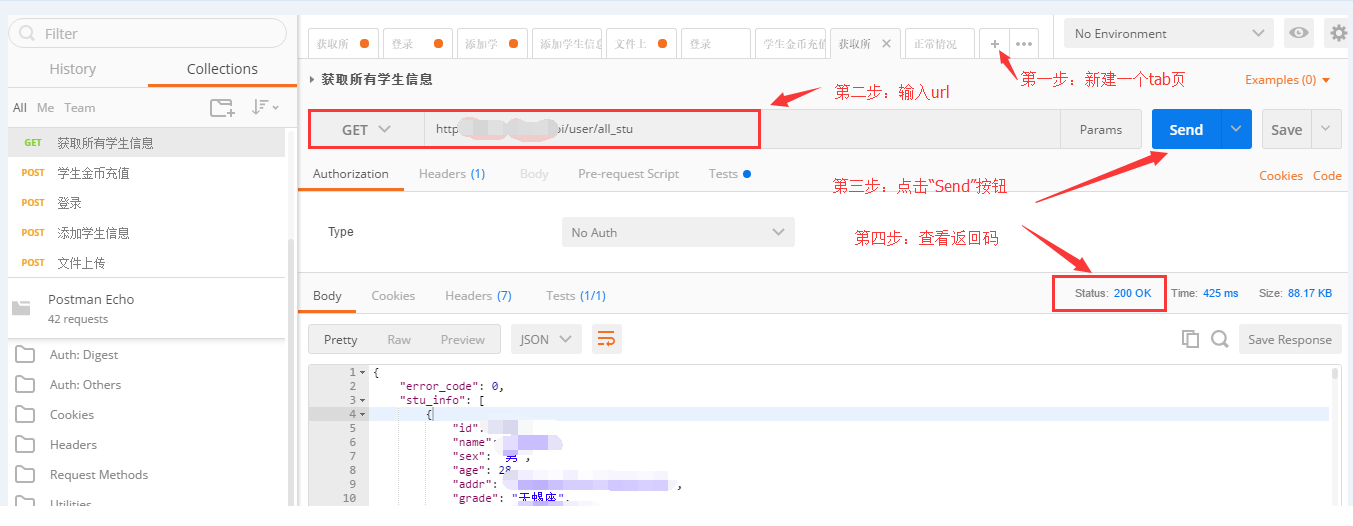Viewport: 1353px width, 526px height.
Task: Switch response view to Raw
Action: pyautogui.click(x=399, y=339)
